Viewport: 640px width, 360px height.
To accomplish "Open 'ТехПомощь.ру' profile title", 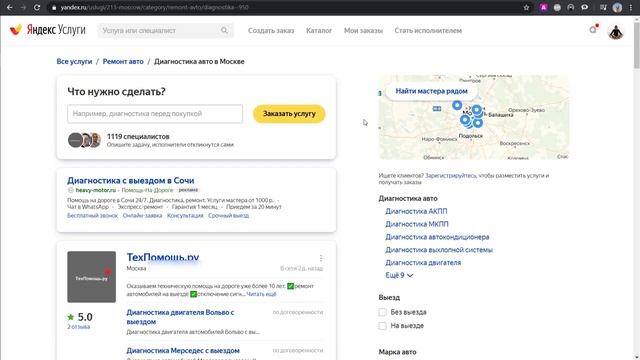I will click(162, 257).
